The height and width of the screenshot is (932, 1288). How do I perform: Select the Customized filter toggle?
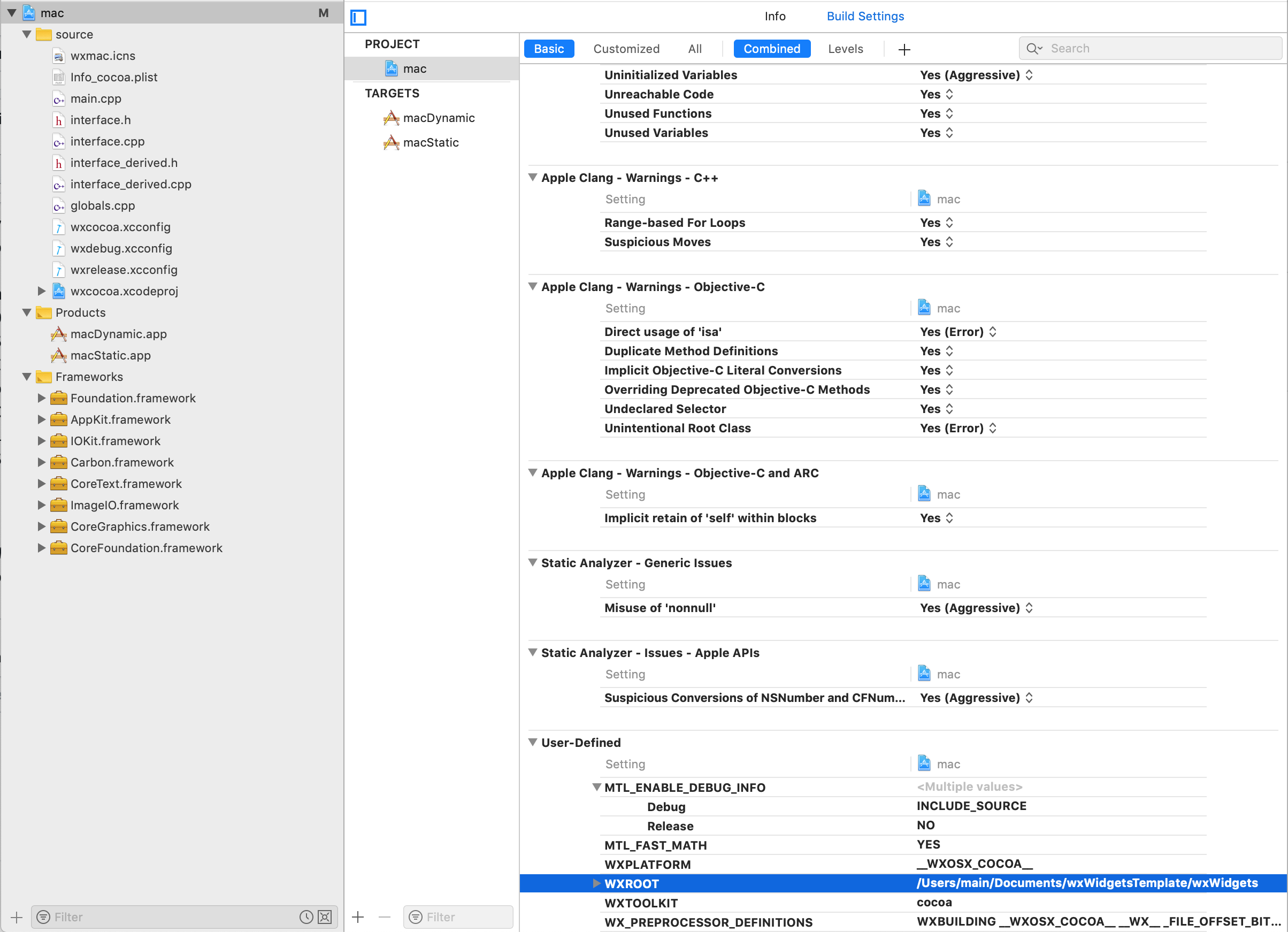click(x=626, y=49)
